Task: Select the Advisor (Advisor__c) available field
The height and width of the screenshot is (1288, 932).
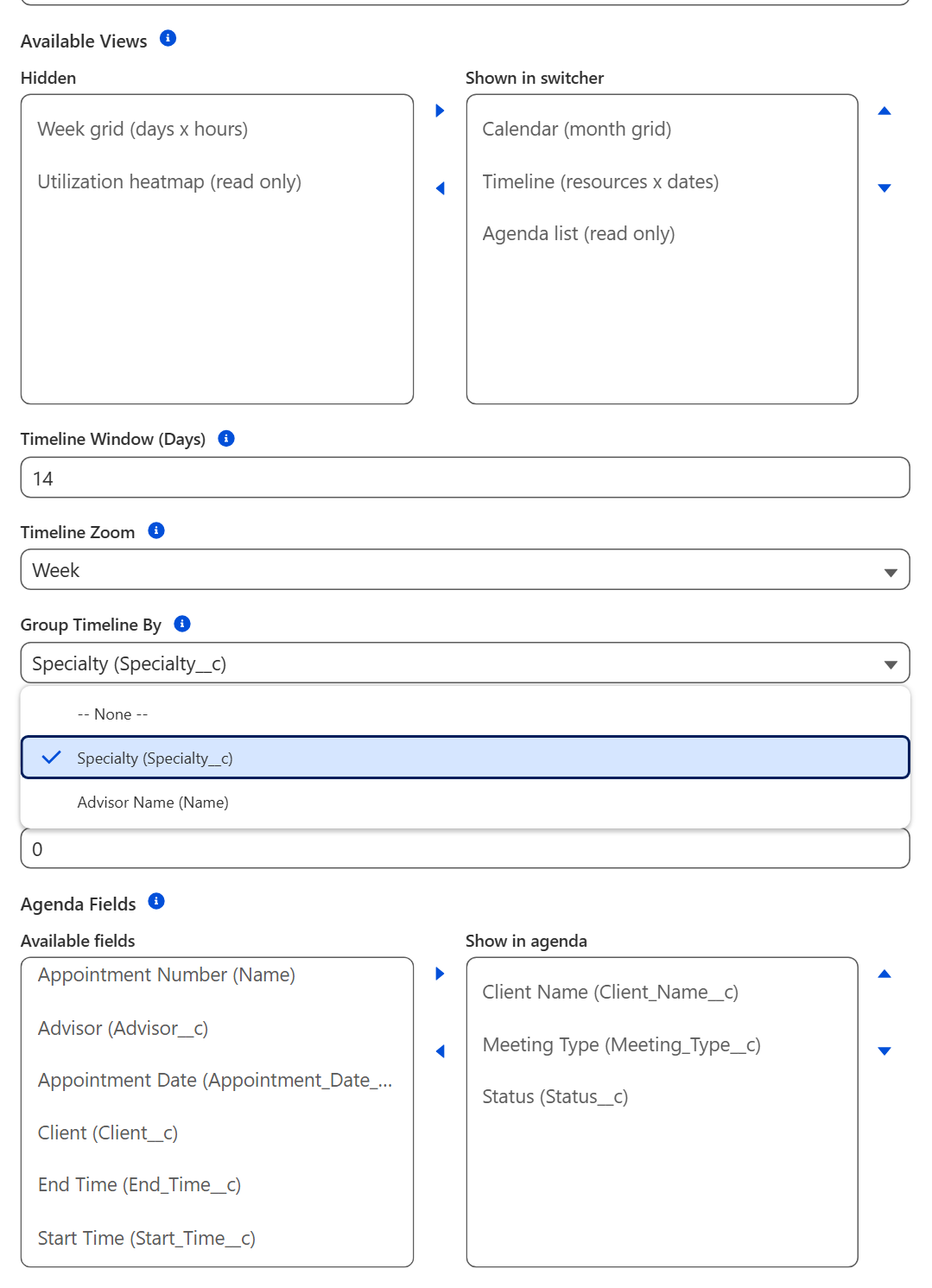Action: [217, 1028]
